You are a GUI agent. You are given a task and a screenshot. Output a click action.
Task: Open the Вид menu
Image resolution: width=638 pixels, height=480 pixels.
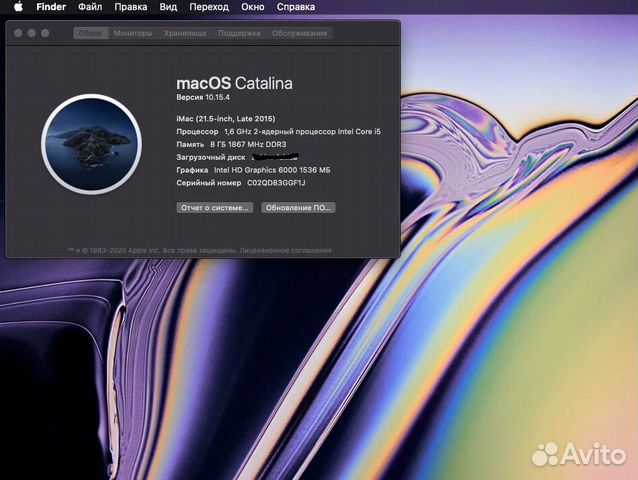click(168, 7)
